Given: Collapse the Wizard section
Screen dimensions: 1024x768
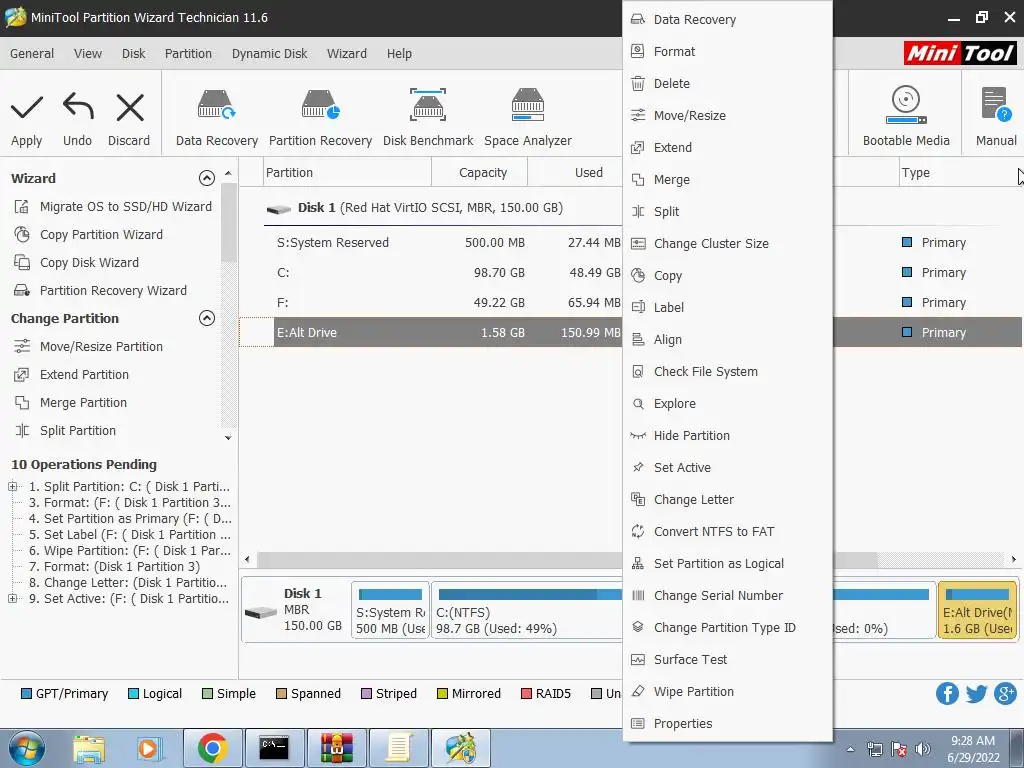Looking at the screenshot, I should [206, 178].
